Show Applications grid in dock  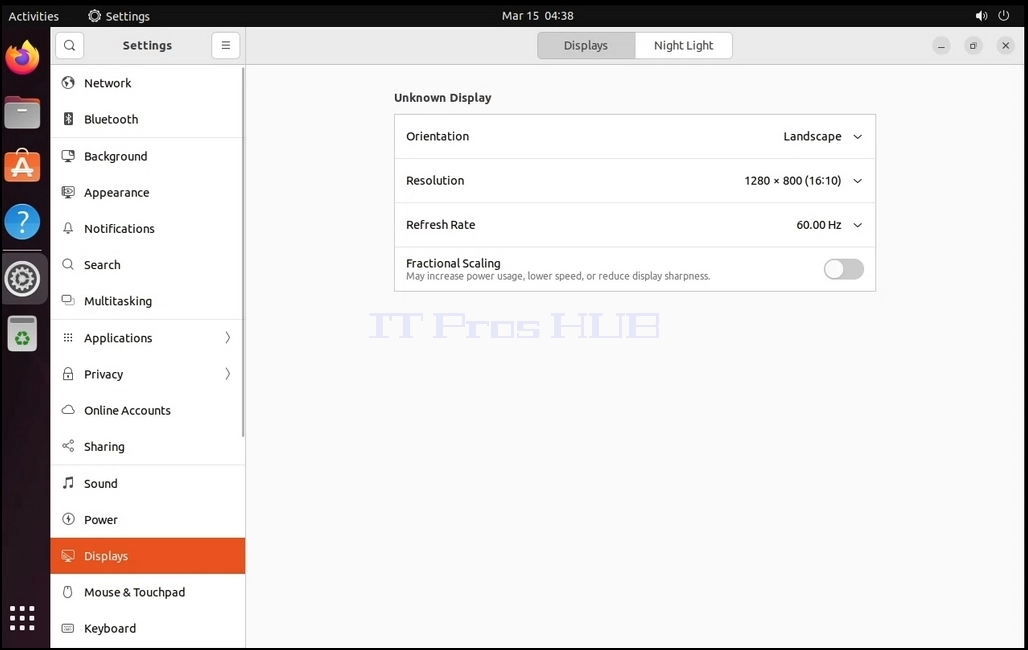(x=22, y=618)
